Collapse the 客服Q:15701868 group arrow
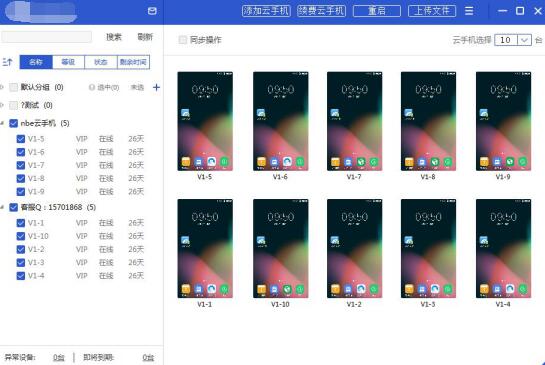This screenshot has height=365, width=545. tap(2, 207)
